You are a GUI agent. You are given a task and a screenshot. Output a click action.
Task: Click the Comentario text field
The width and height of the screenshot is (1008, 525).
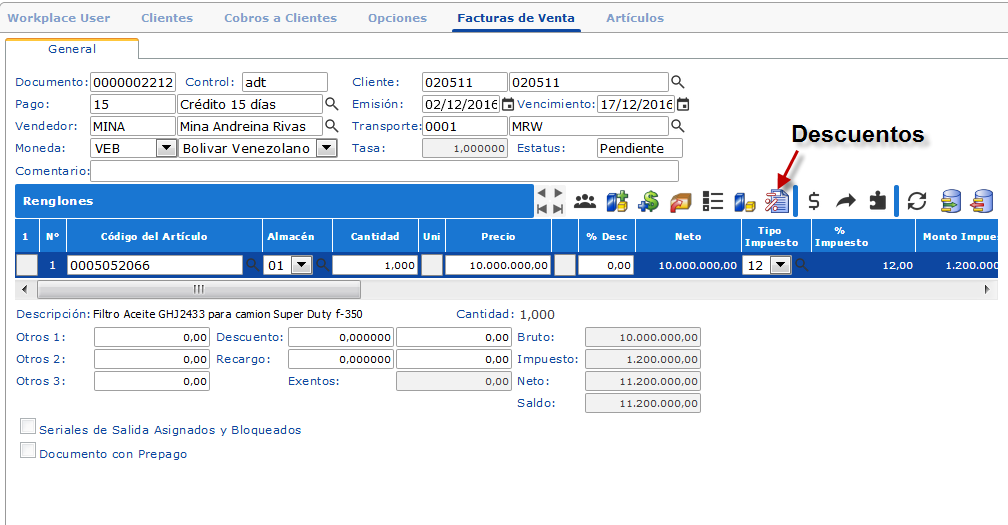click(x=384, y=171)
